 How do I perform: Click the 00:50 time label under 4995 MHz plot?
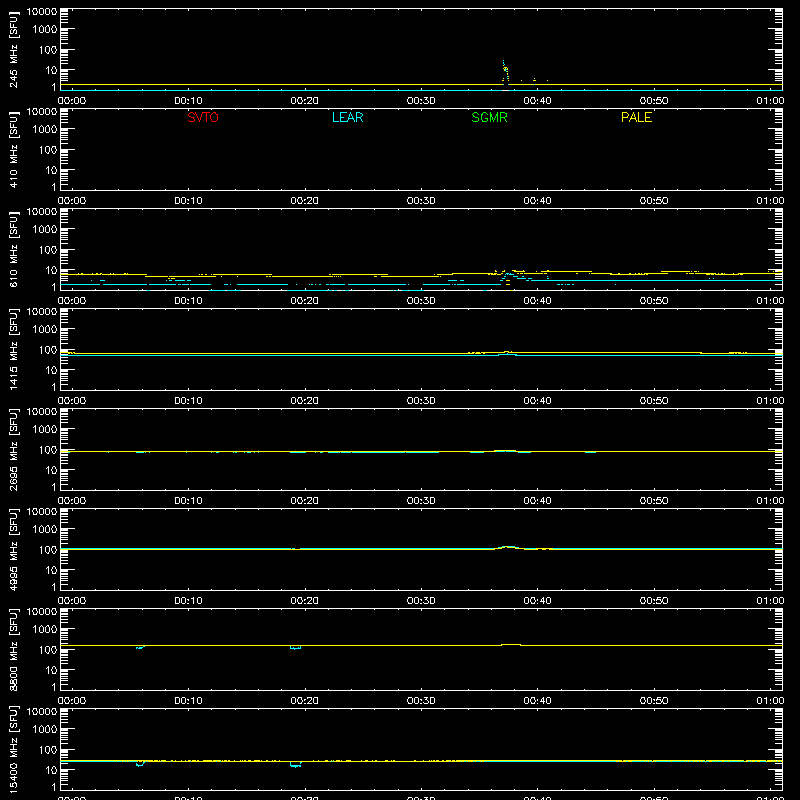[x=654, y=601]
